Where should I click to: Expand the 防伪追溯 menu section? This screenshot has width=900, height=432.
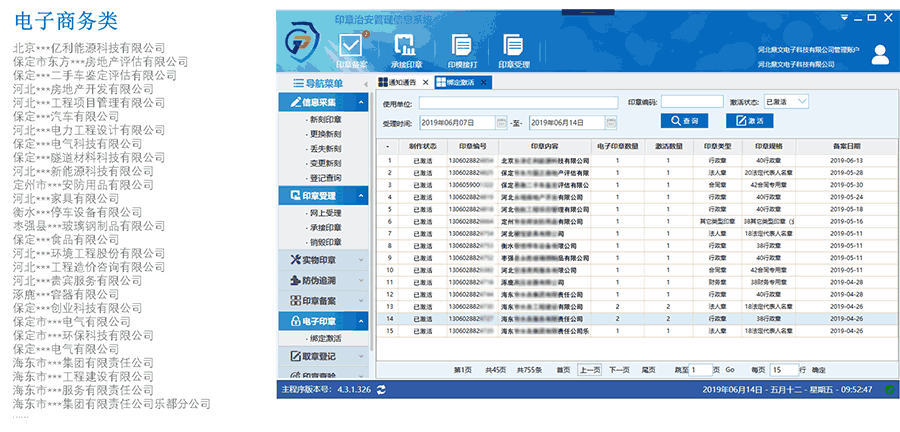[x=324, y=280]
